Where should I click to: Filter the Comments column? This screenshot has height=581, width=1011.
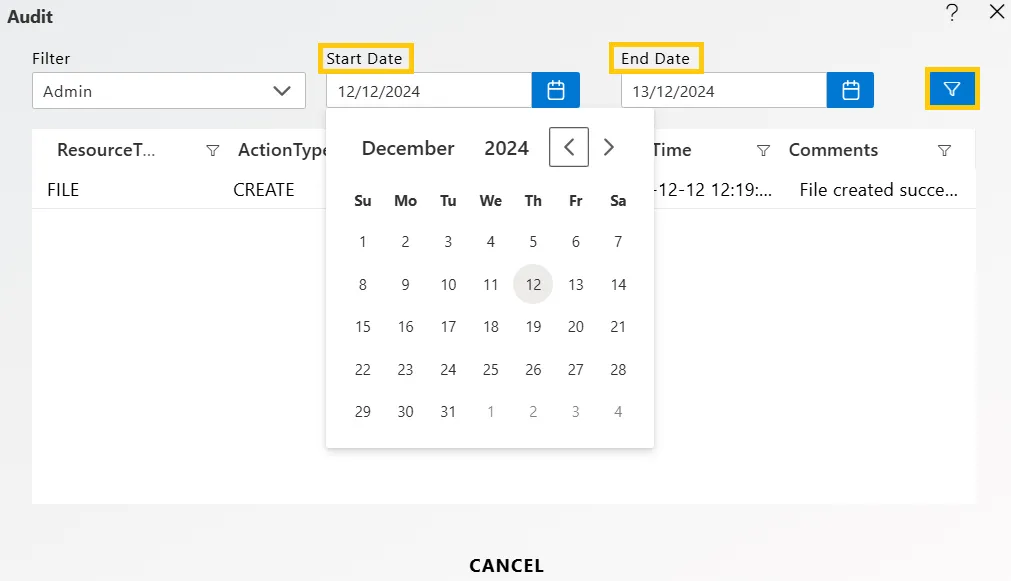(x=944, y=150)
